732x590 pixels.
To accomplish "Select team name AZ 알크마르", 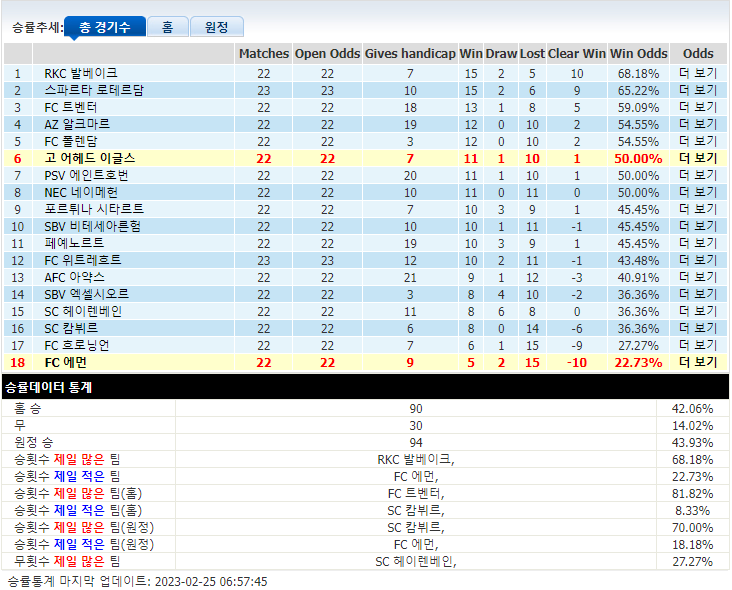I will click(77, 124).
